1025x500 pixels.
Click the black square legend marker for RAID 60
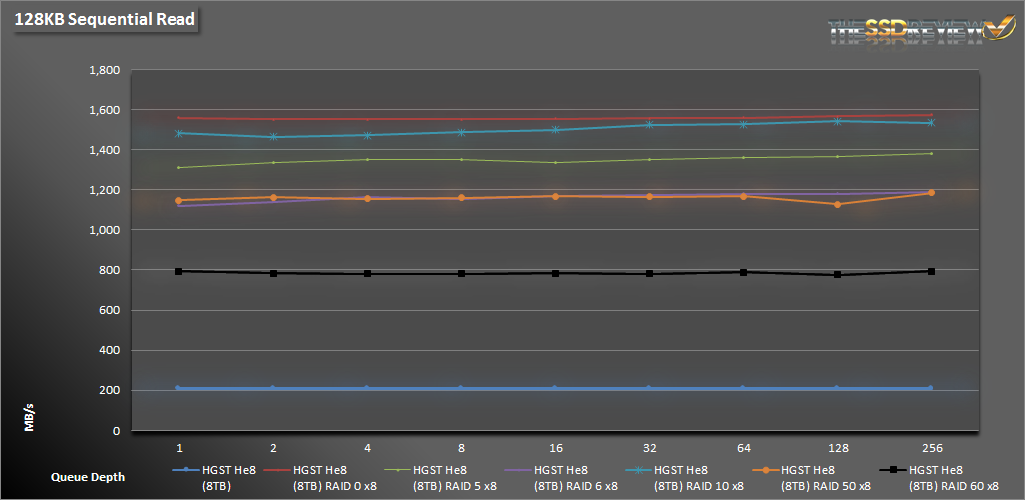(x=893, y=469)
